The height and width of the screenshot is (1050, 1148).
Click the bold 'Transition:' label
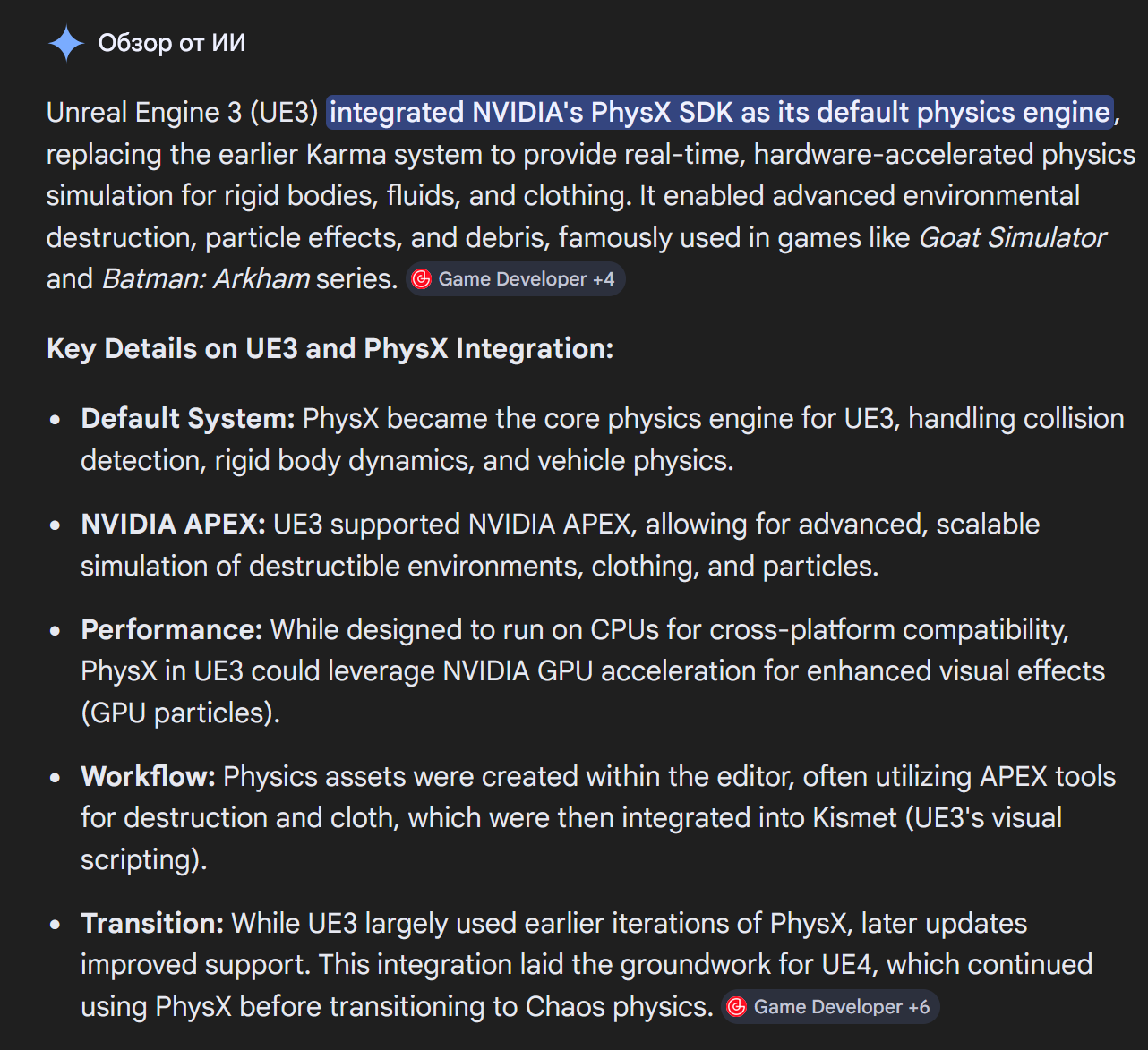(x=152, y=924)
